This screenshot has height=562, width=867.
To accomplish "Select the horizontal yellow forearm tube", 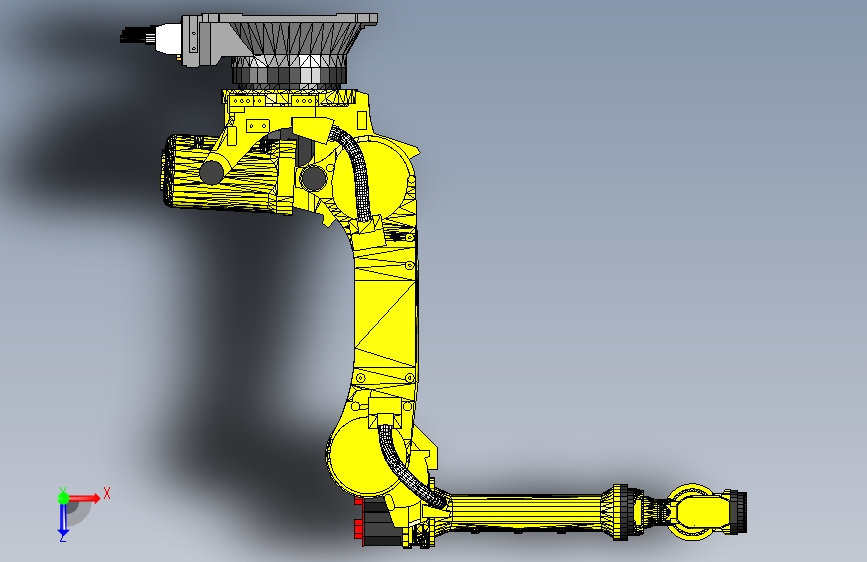I will coord(525,512).
